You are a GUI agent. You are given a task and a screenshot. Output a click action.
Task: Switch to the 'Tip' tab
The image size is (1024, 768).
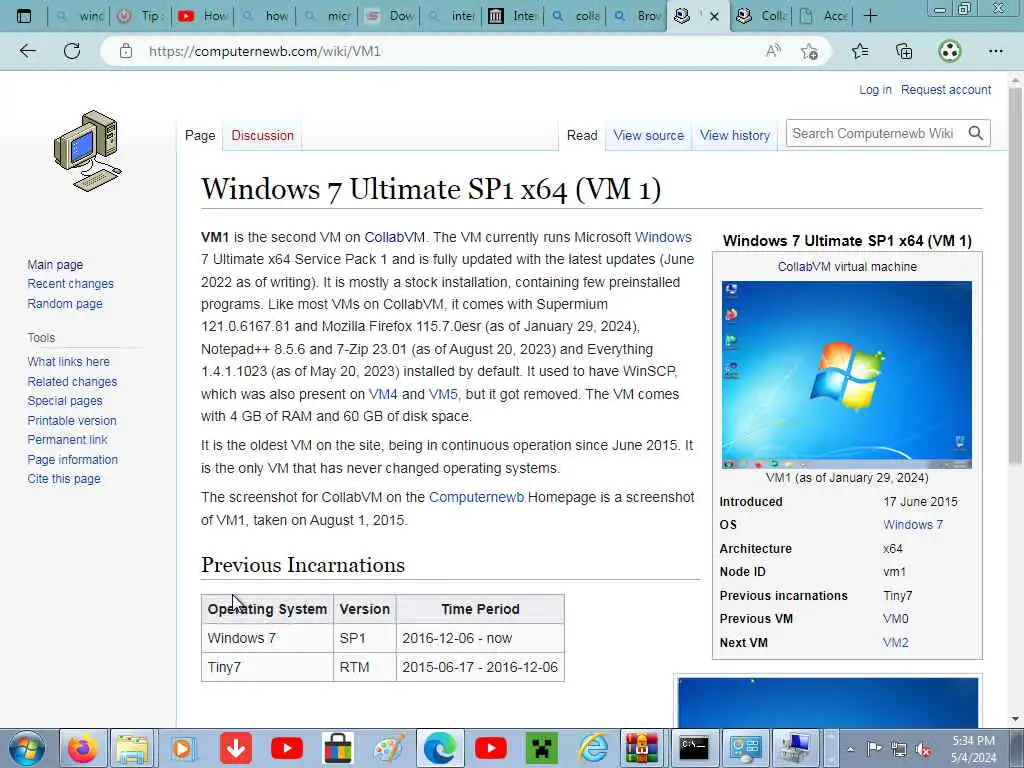[x=140, y=16]
